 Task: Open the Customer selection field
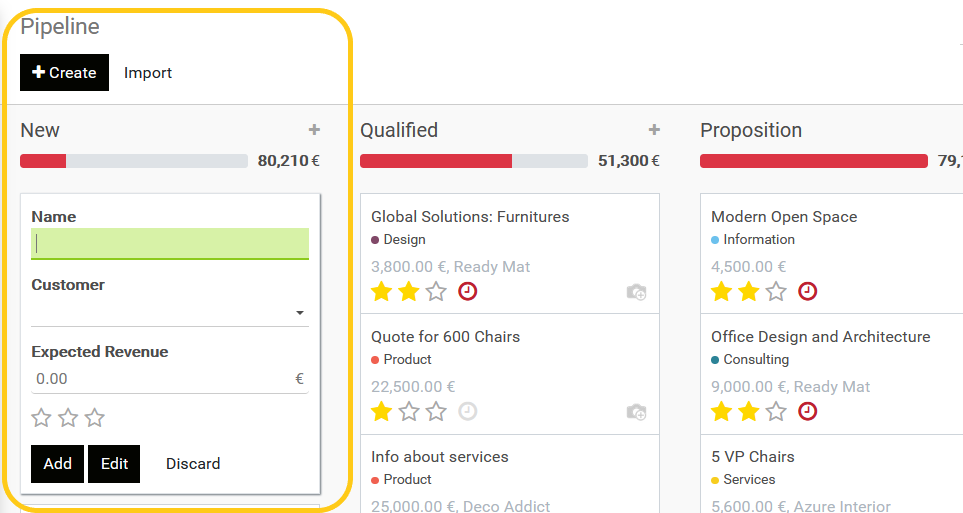[x=170, y=313]
